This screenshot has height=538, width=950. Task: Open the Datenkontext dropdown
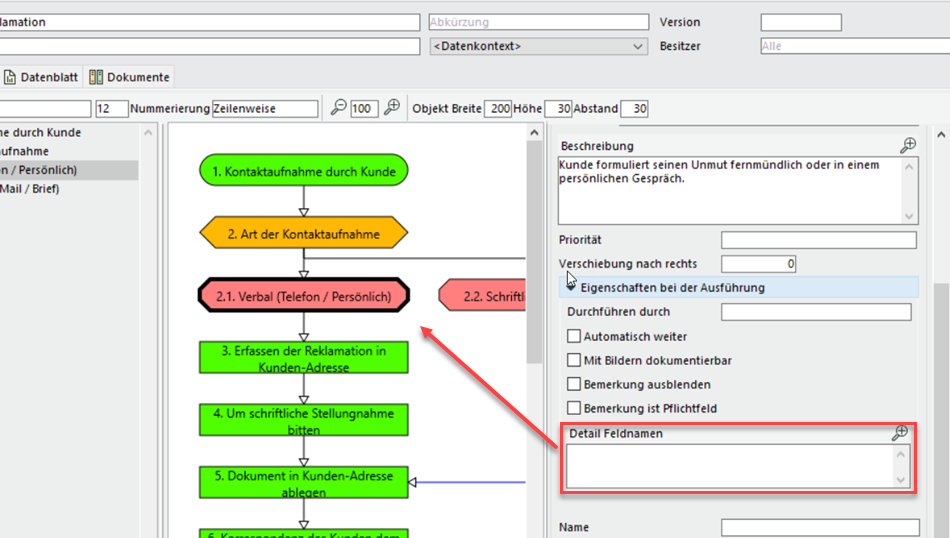[539, 46]
